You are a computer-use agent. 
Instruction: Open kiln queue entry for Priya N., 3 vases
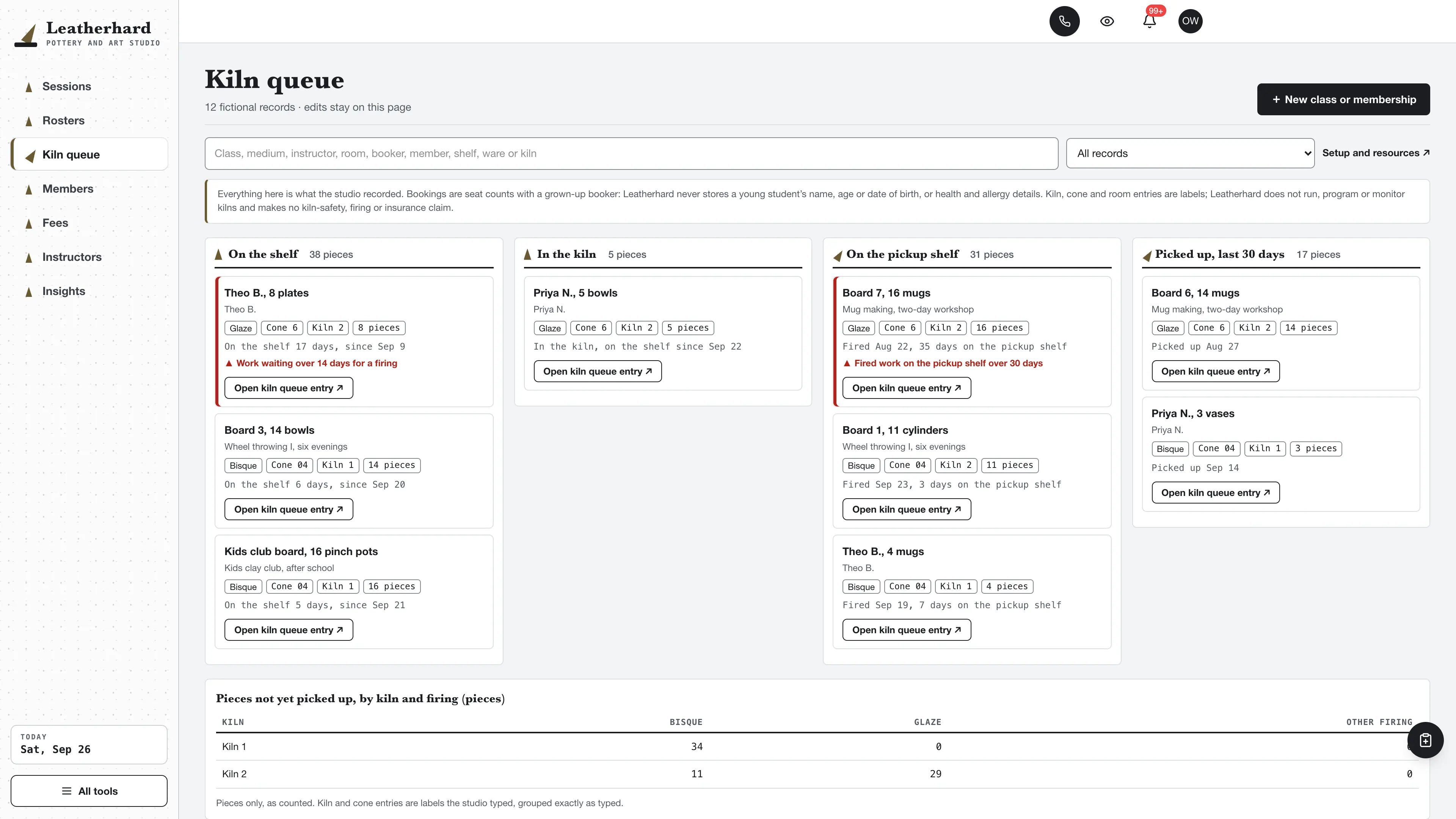[x=1215, y=492]
